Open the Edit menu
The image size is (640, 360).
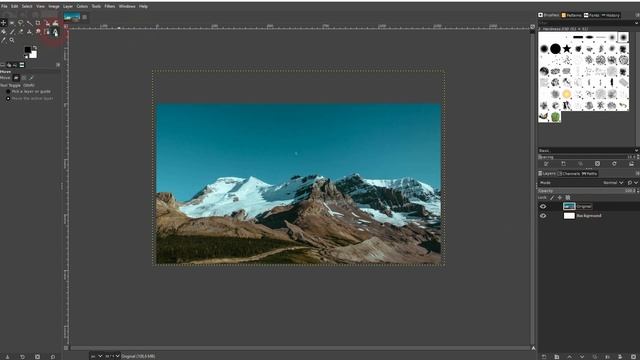15,6
